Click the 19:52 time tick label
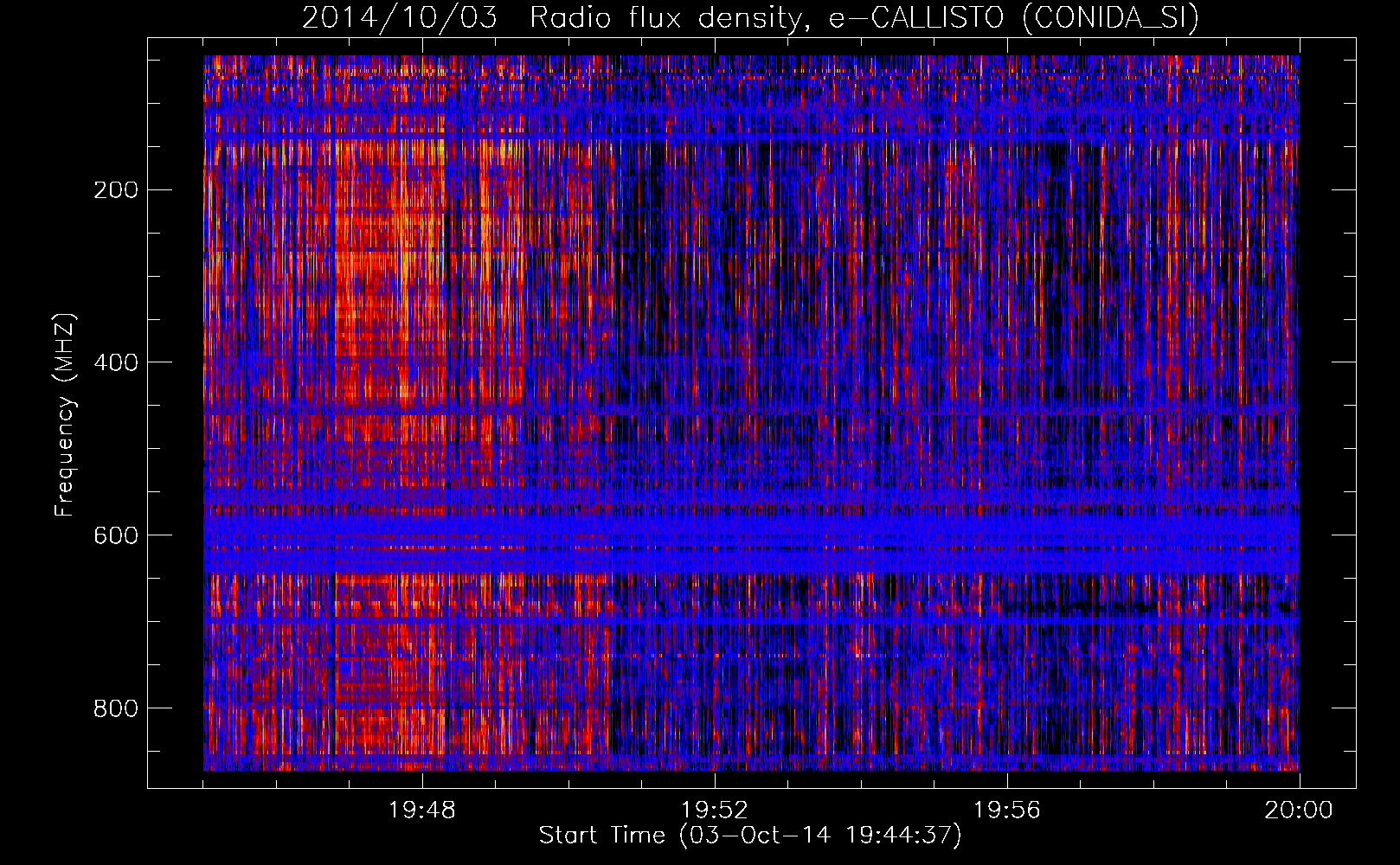This screenshot has width=1400, height=865. tap(715, 811)
